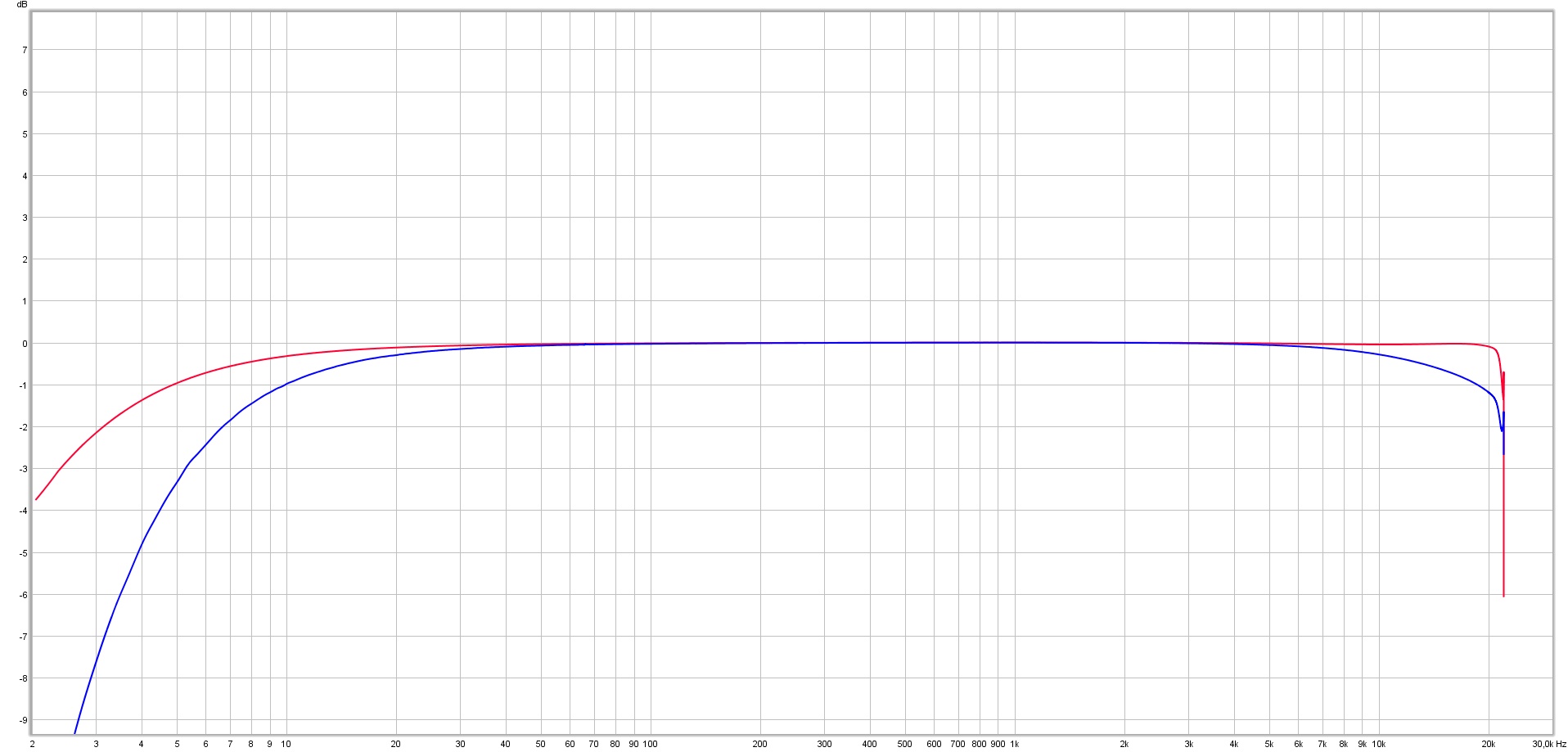Select the 700 Hz frequency axis label
The width and height of the screenshot is (1568, 752).
(x=957, y=744)
